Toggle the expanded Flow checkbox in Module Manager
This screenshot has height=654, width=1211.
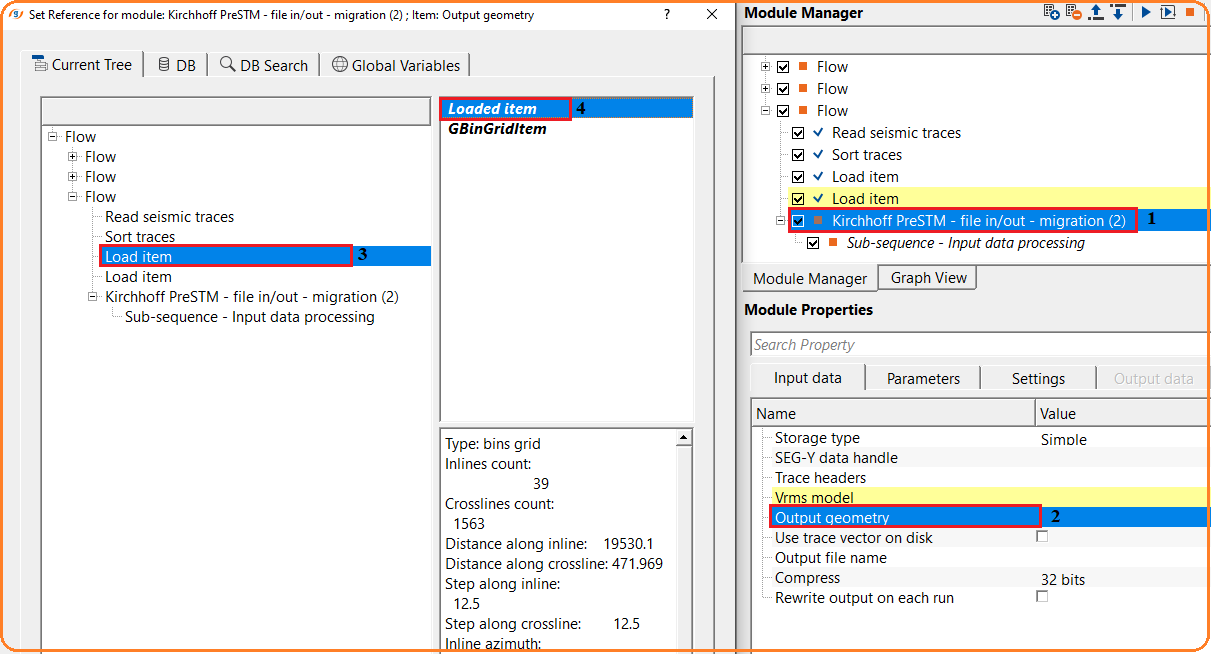(783, 111)
